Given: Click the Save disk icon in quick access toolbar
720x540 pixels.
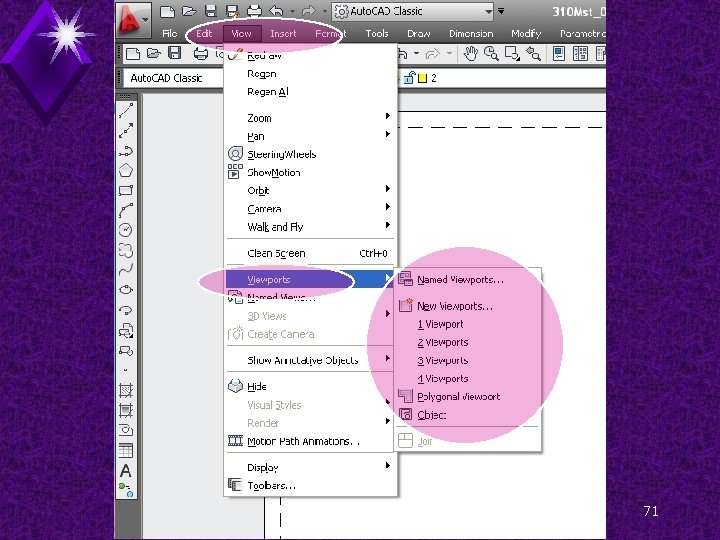Looking at the screenshot, I should coord(211,11).
